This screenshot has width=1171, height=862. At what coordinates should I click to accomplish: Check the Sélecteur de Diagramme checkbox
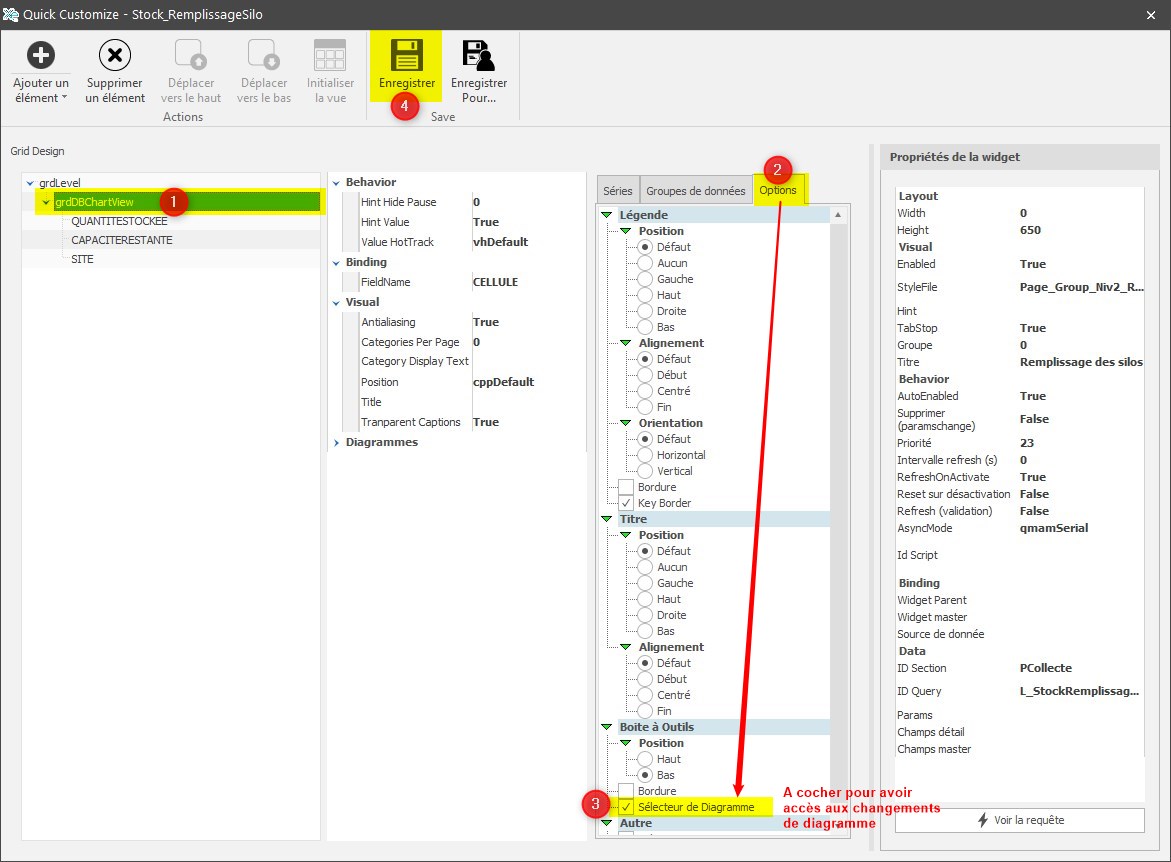[x=627, y=807]
